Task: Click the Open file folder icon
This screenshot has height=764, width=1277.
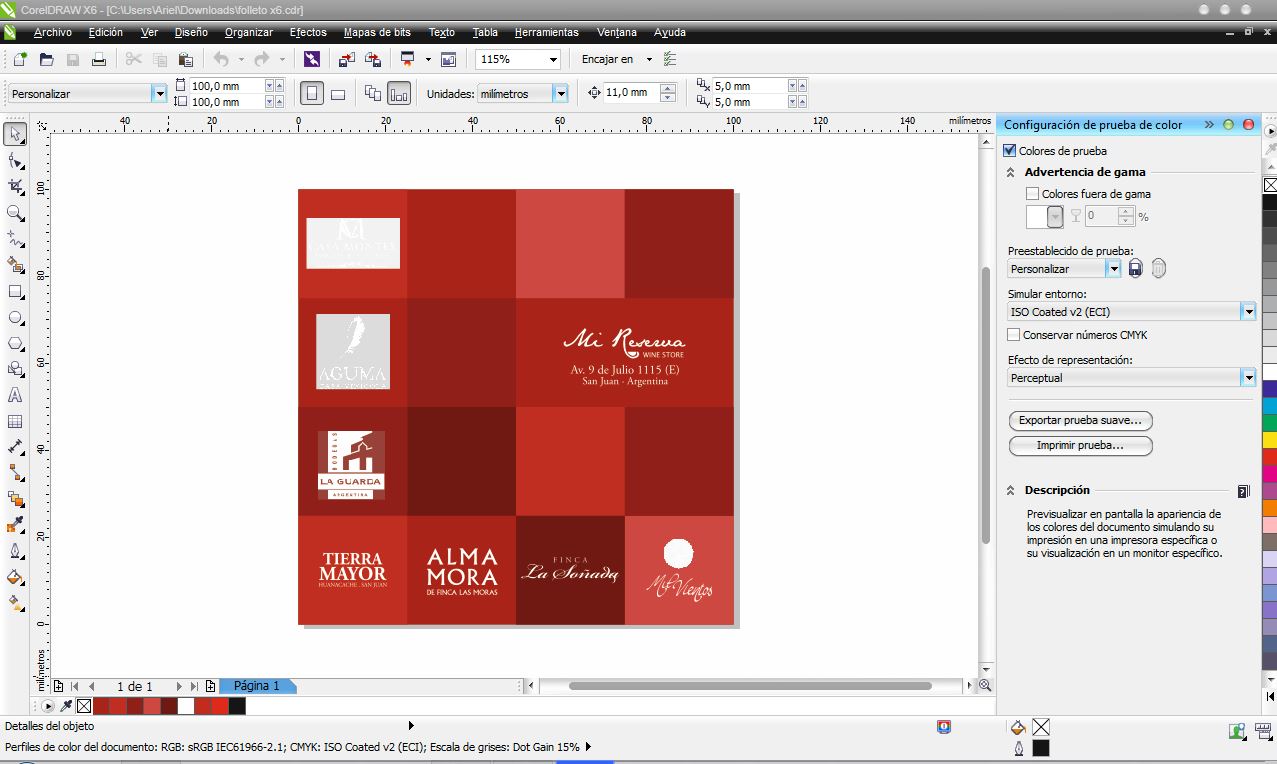Action: pyautogui.click(x=46, y=60)
